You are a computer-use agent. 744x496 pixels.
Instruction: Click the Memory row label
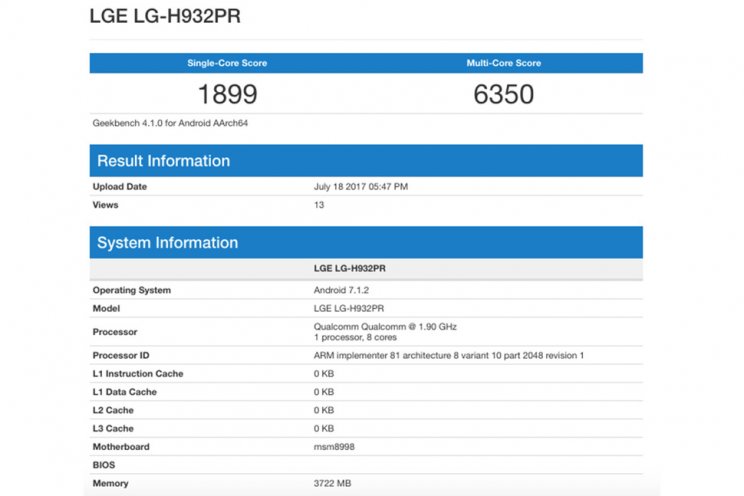click(x=111, y=483)
